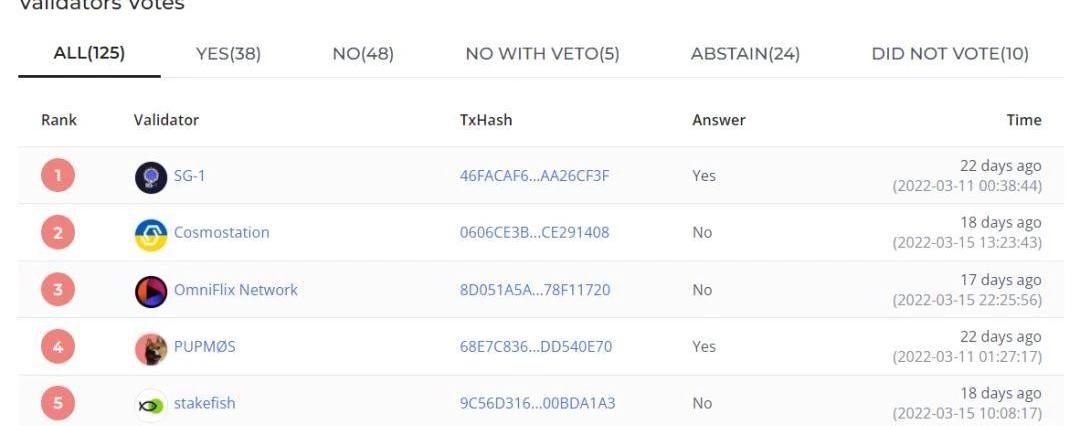Image resolution: width=1080 pixels, height=426 pixels.
Task: Click the Cosmostation logo icon
Action: (151, 234)
